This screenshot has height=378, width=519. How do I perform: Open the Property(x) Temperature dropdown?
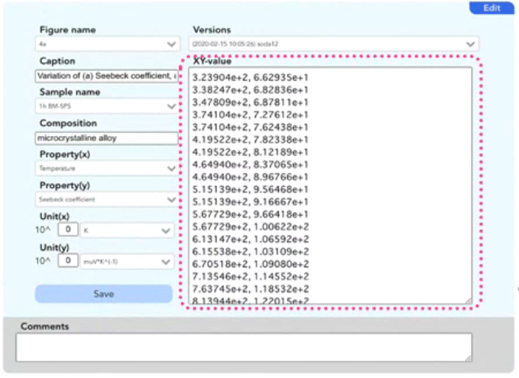(x=107, y=168)
